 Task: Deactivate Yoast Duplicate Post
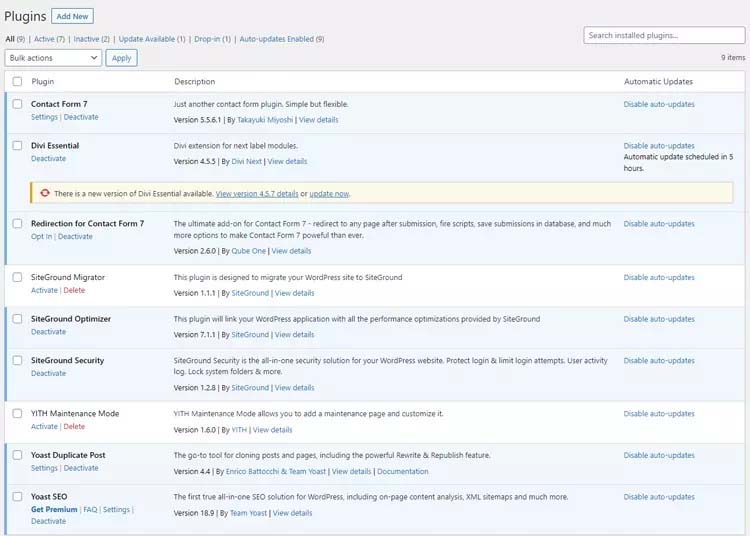tap(81, 468)
